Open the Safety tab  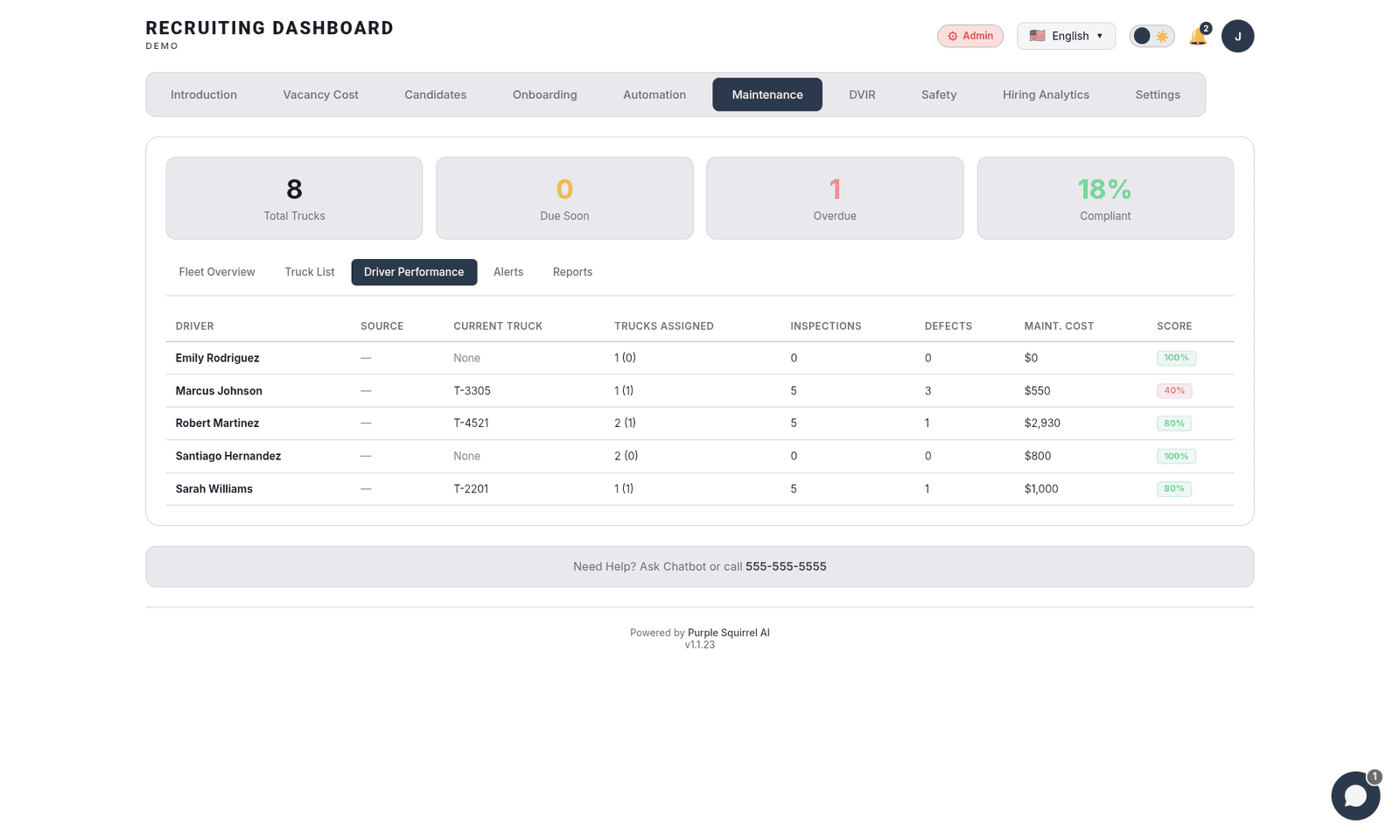tap(938, 94)
